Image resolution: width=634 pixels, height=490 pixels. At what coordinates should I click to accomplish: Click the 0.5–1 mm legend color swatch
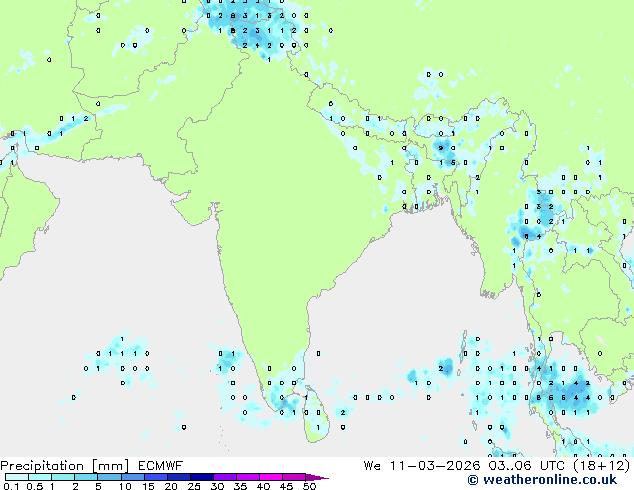click(40, 477)
